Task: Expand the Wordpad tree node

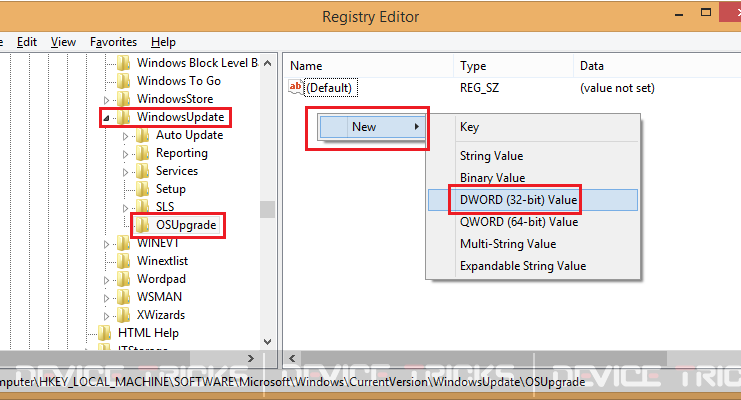Action: click(106, 280)
